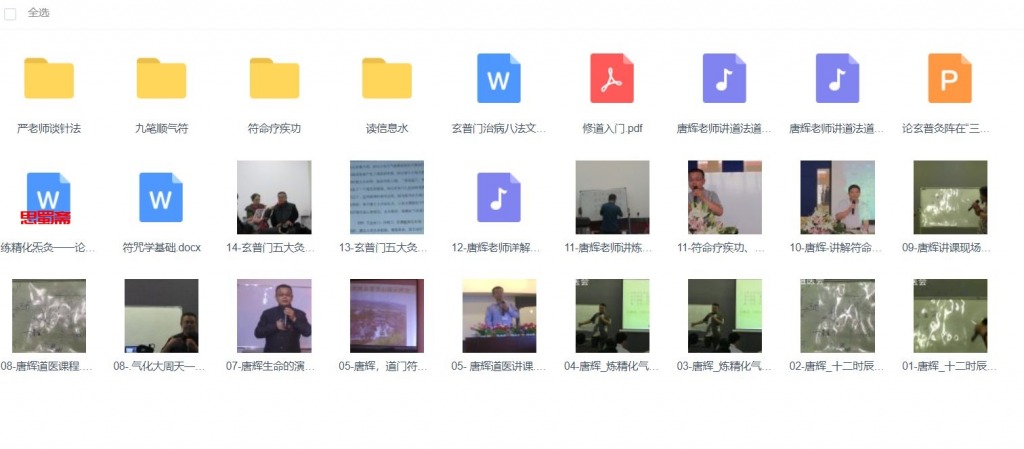This screenshot has height=449, width=1024.
Task: Open the 04-唐辉_炼精化气 thumbnail
Action: (x=613, y=316)
